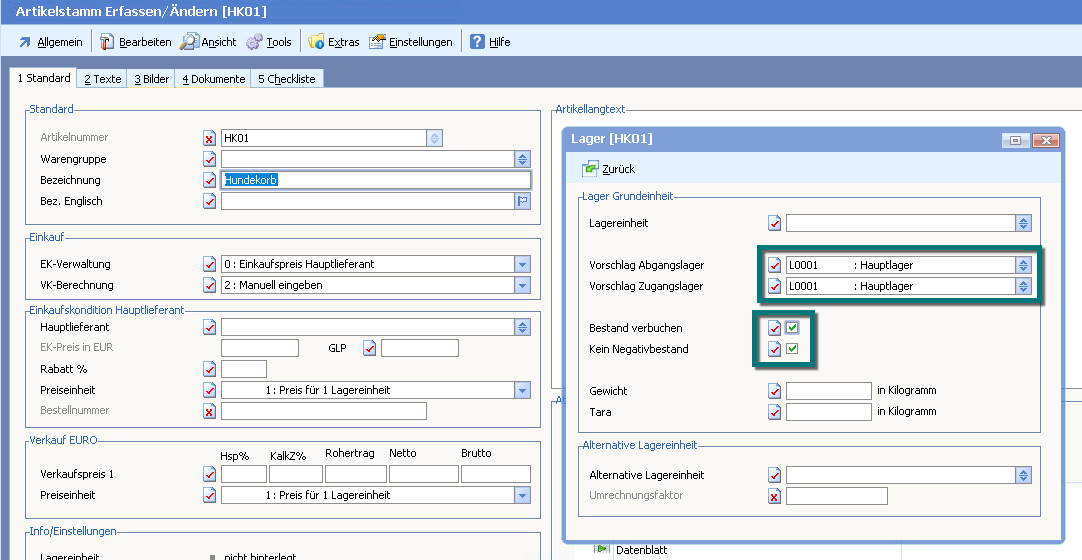
Task: Click the Gewicht input field
Action: pyautogui.click(x=828, y=391)
